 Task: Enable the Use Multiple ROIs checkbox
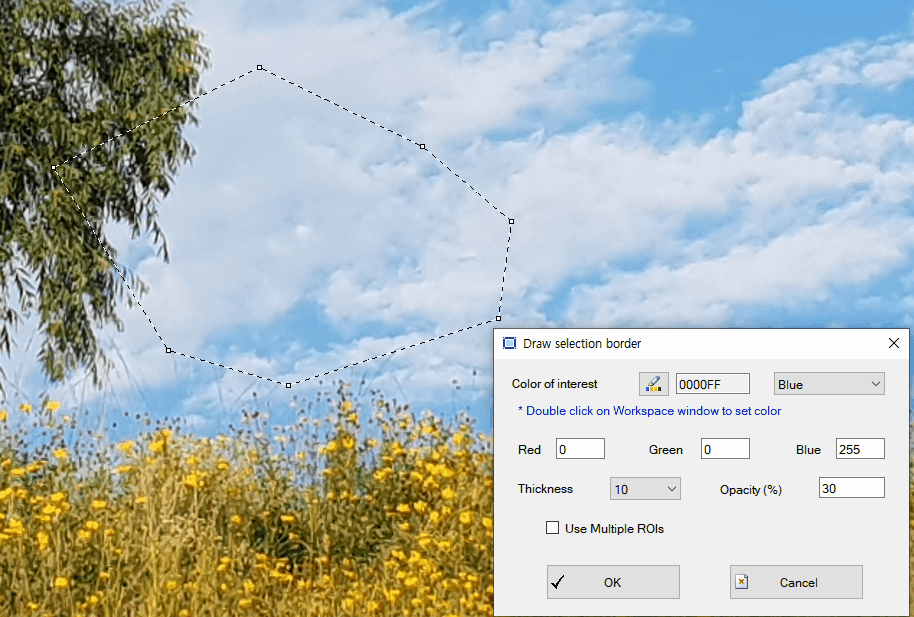pyautogui.click(x=553, y=528)
